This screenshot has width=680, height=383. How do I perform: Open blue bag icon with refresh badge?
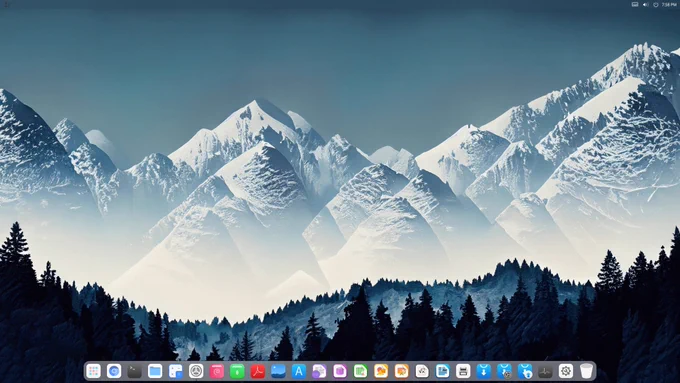525,371
